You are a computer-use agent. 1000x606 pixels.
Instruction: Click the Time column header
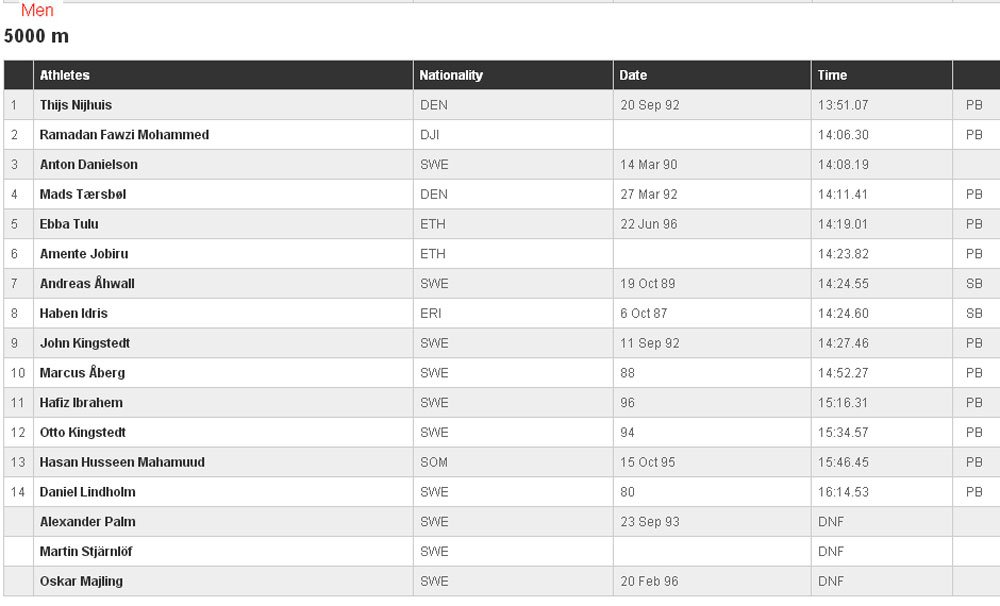[832, 75]
